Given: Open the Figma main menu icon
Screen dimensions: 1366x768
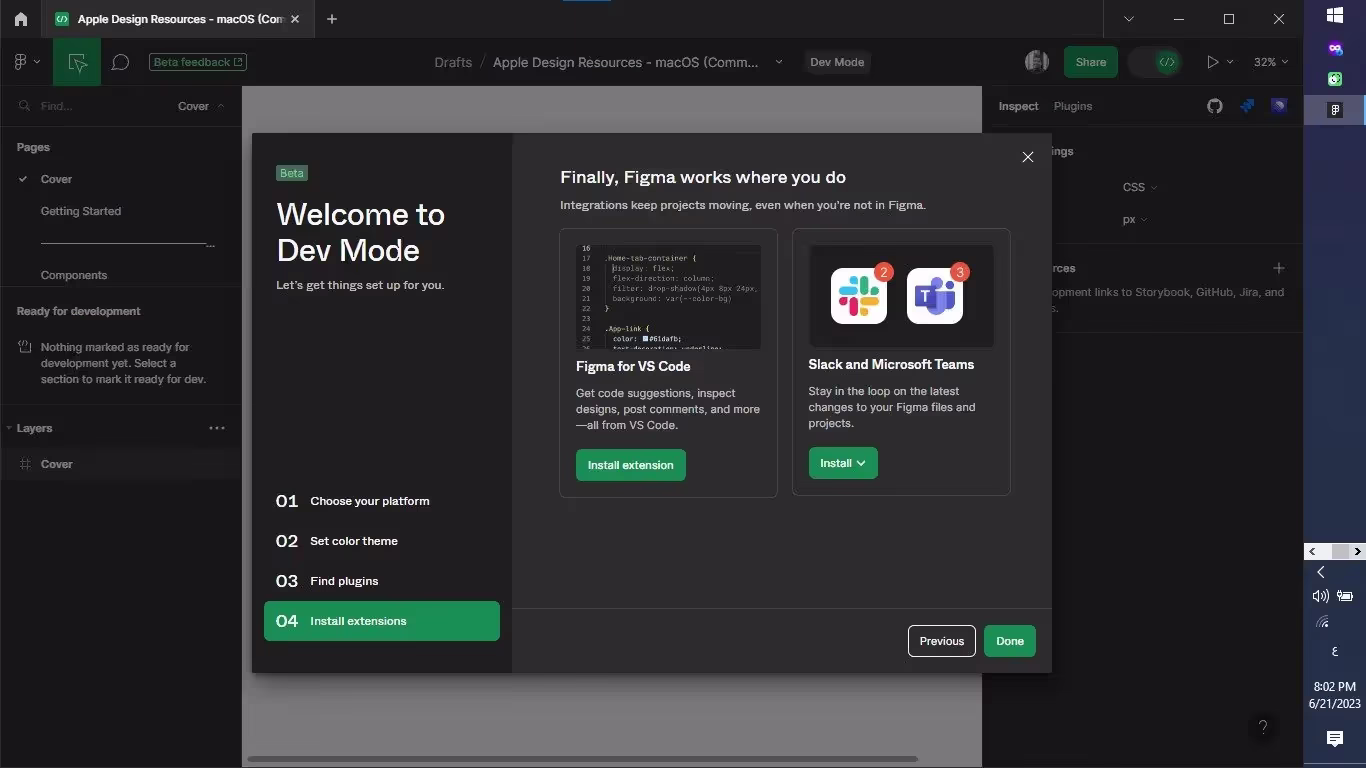Looking at the screenshot, I should (25, 62).
